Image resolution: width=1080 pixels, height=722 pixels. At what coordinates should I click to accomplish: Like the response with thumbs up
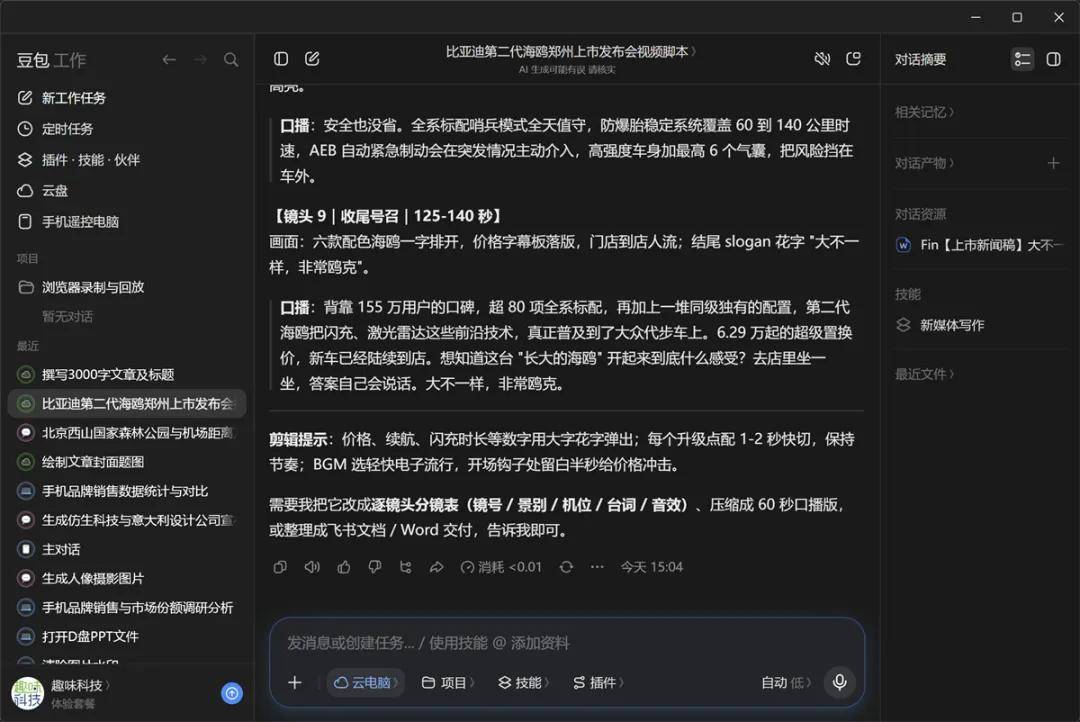[344, 567]
